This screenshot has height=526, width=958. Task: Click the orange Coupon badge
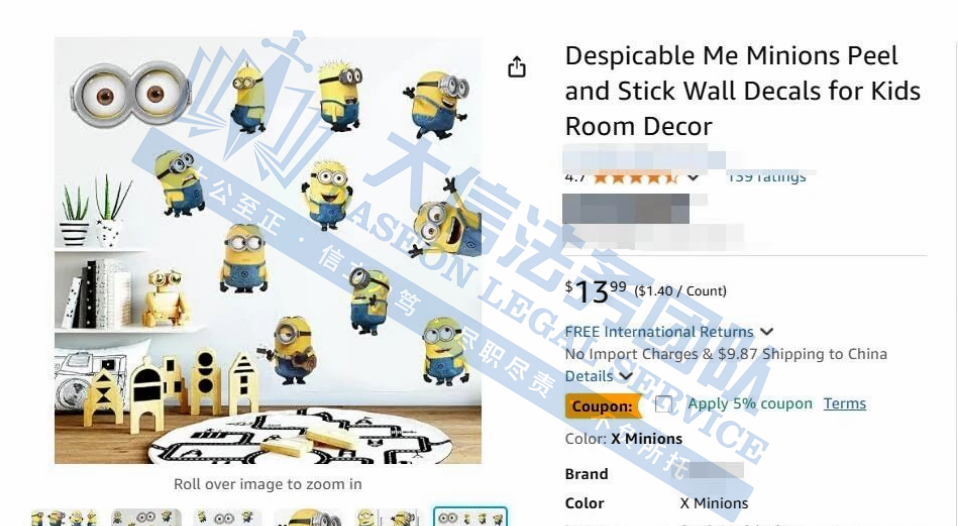[x=602, y=406]
